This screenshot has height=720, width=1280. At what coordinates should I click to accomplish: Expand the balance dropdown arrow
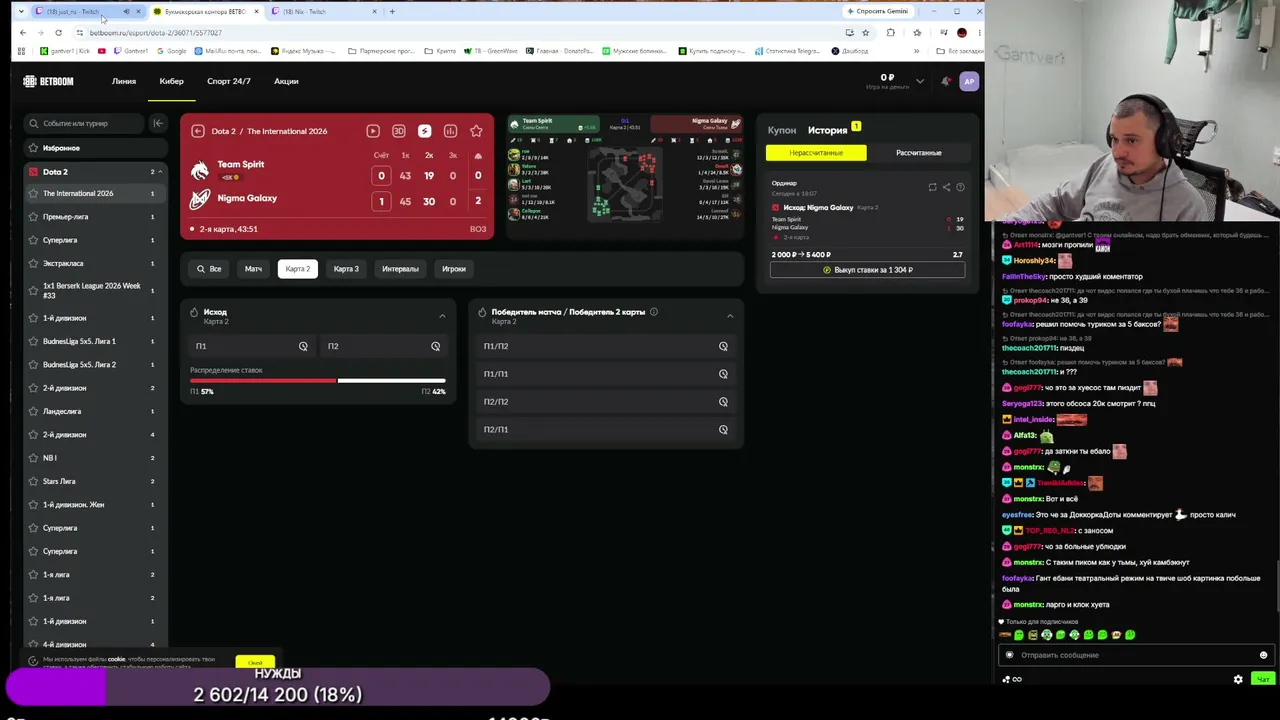(x=920, y=81)
